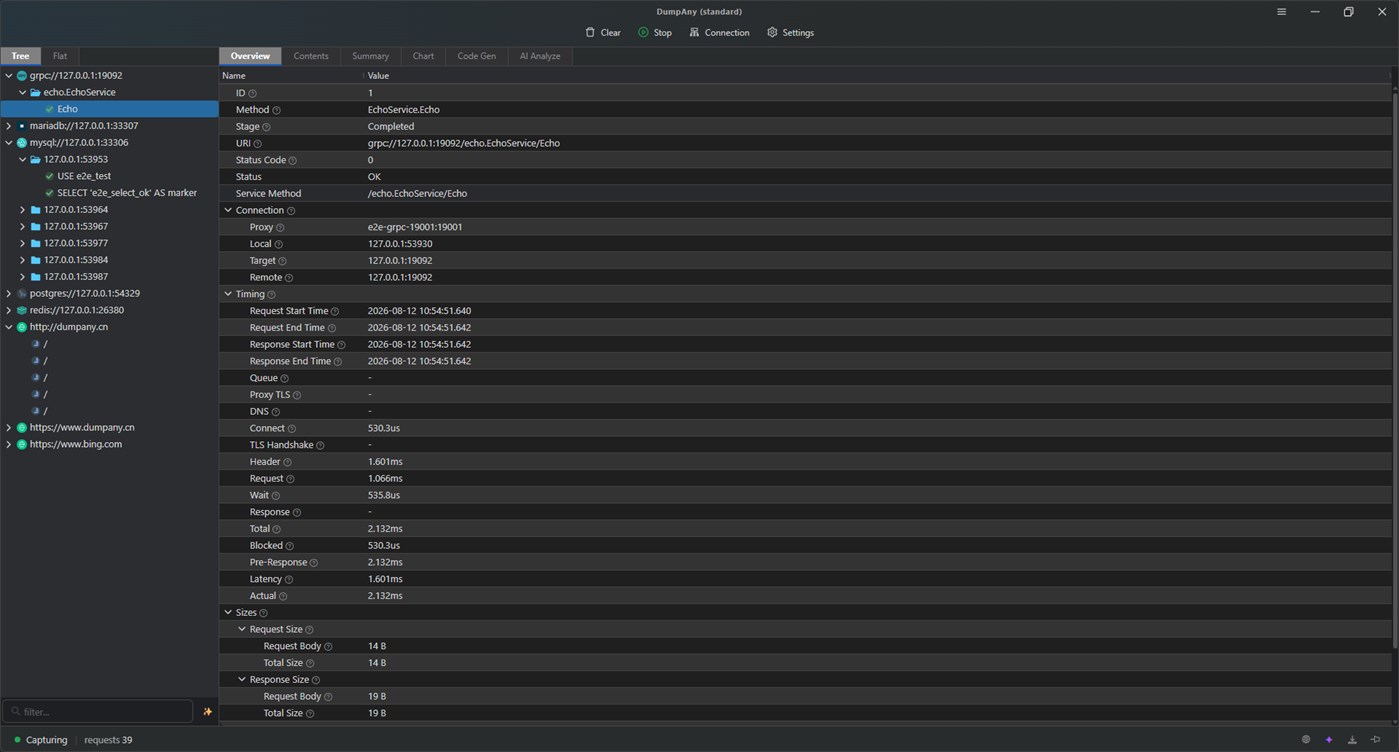Click the download icon in the status bar
This screenshot has width=1399, height=752.
pyautogui.click(x=1352, y=740)
